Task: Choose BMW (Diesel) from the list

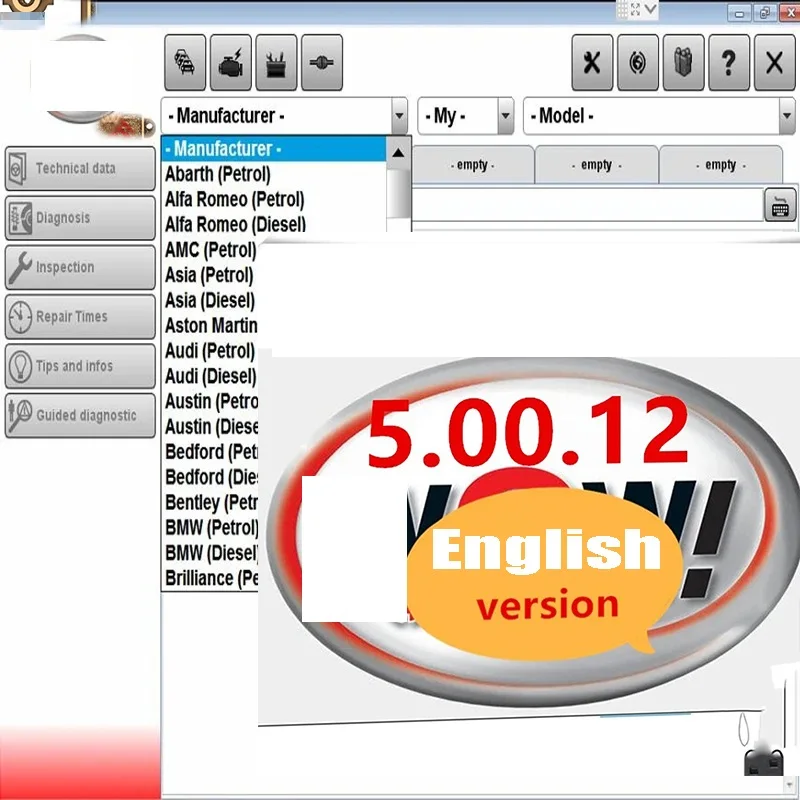Action: (211, 553)
